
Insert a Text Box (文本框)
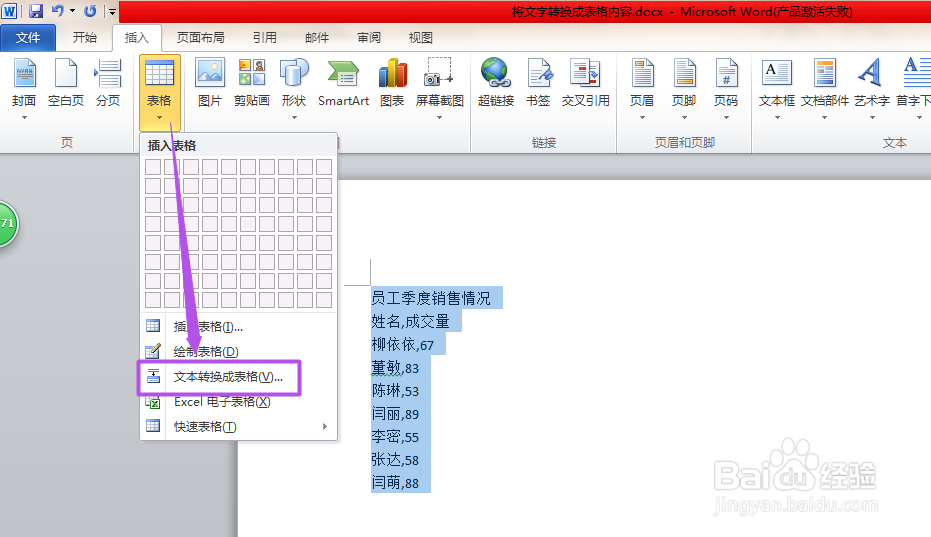777,83
